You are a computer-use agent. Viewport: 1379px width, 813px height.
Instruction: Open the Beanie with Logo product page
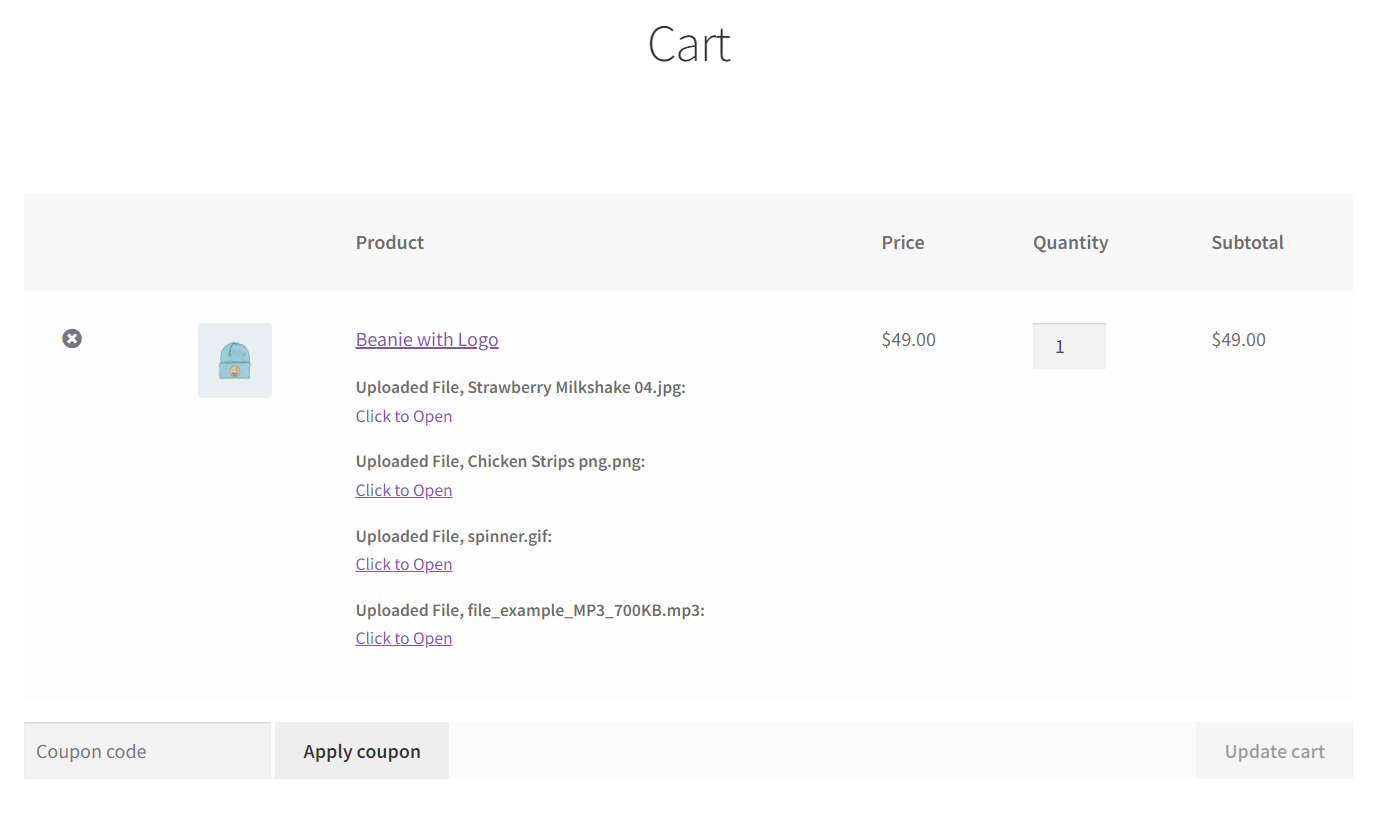pyautogui.click(x=427, y=339)
